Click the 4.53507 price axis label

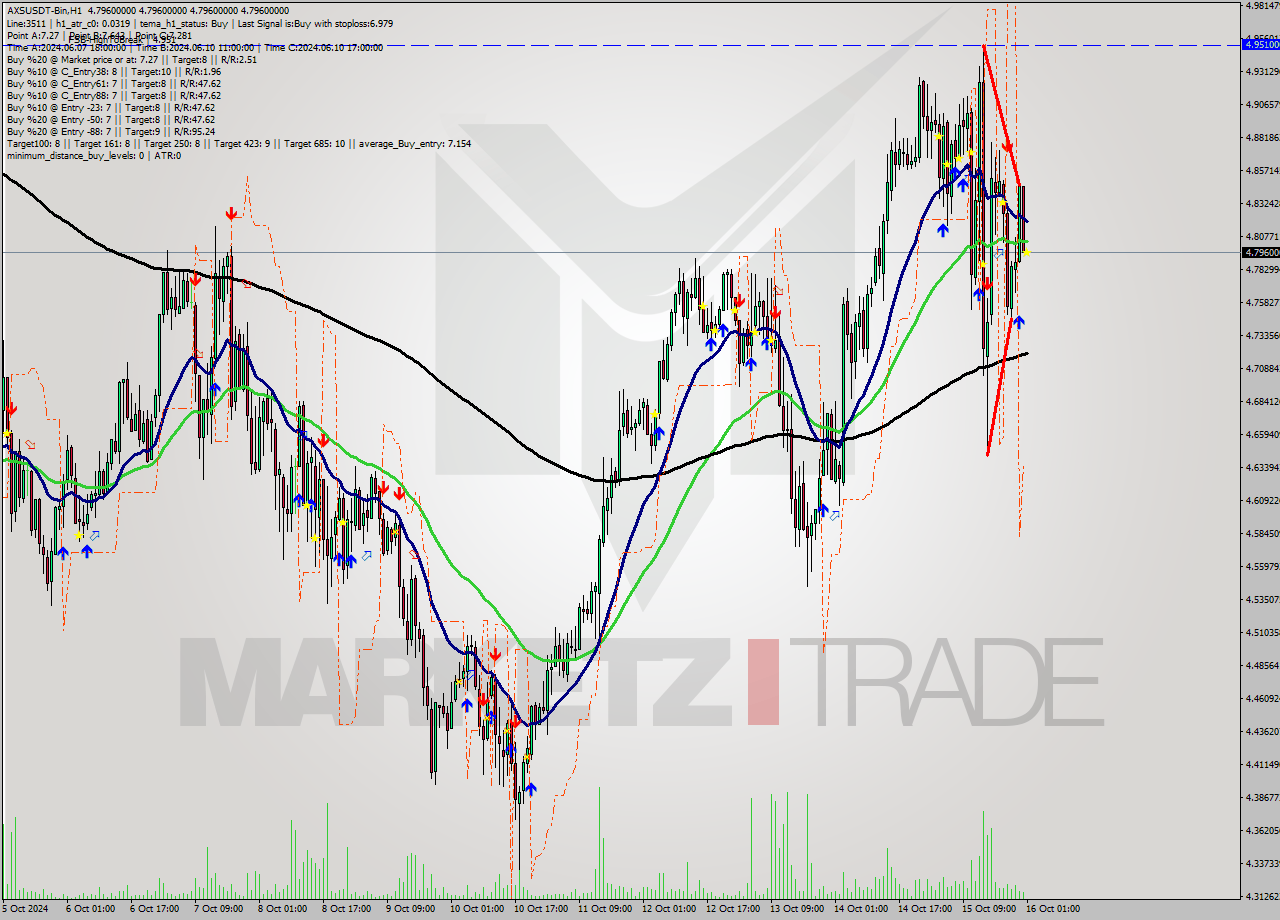click(1262, 600)
